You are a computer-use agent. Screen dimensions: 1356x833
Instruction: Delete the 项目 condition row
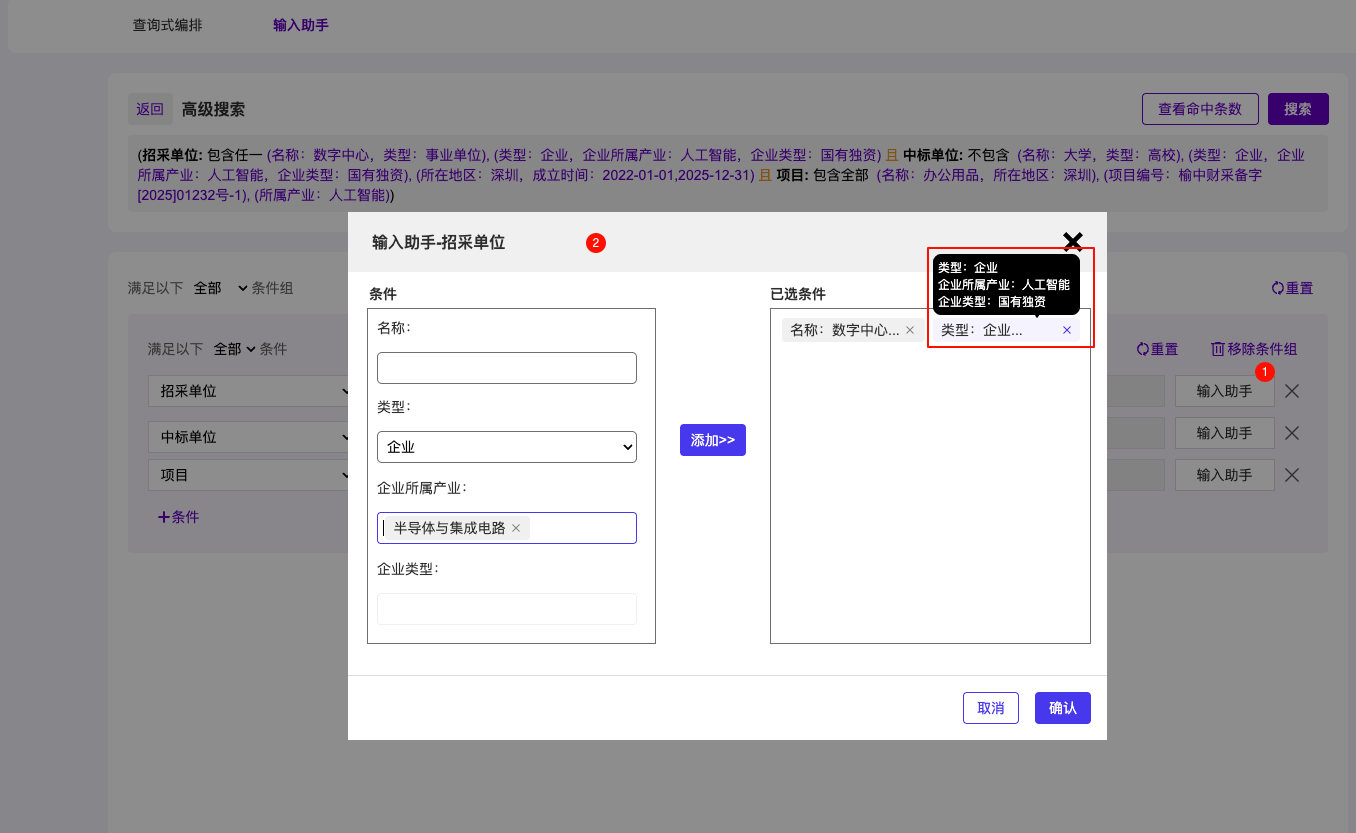tap(1292, 475)
